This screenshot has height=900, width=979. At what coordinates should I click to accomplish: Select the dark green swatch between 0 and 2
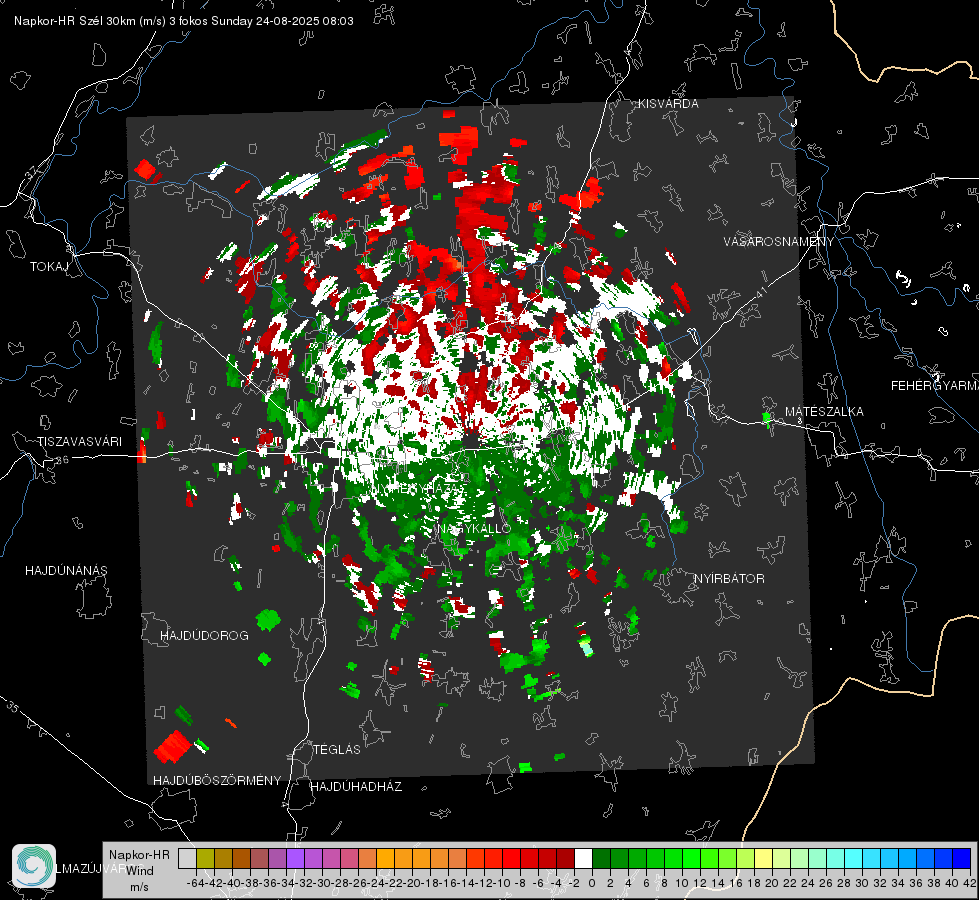601,859
